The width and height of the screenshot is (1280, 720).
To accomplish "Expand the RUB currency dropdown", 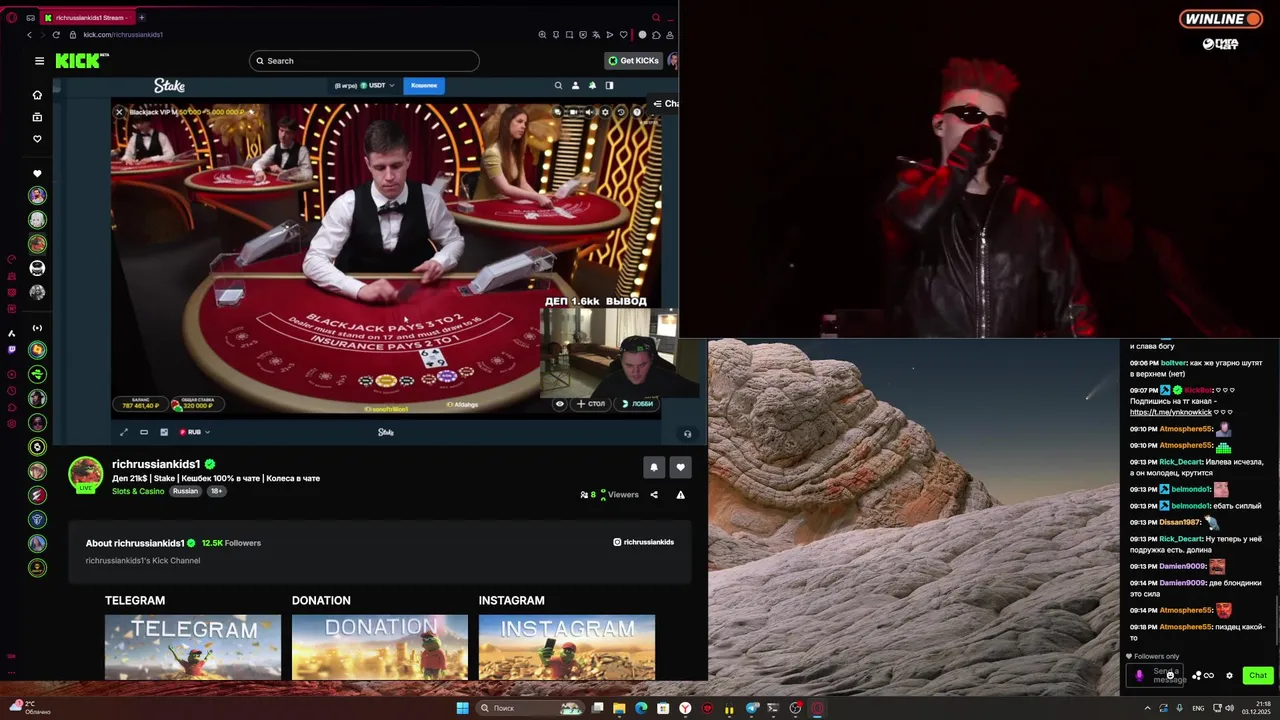I will point(194,432).
